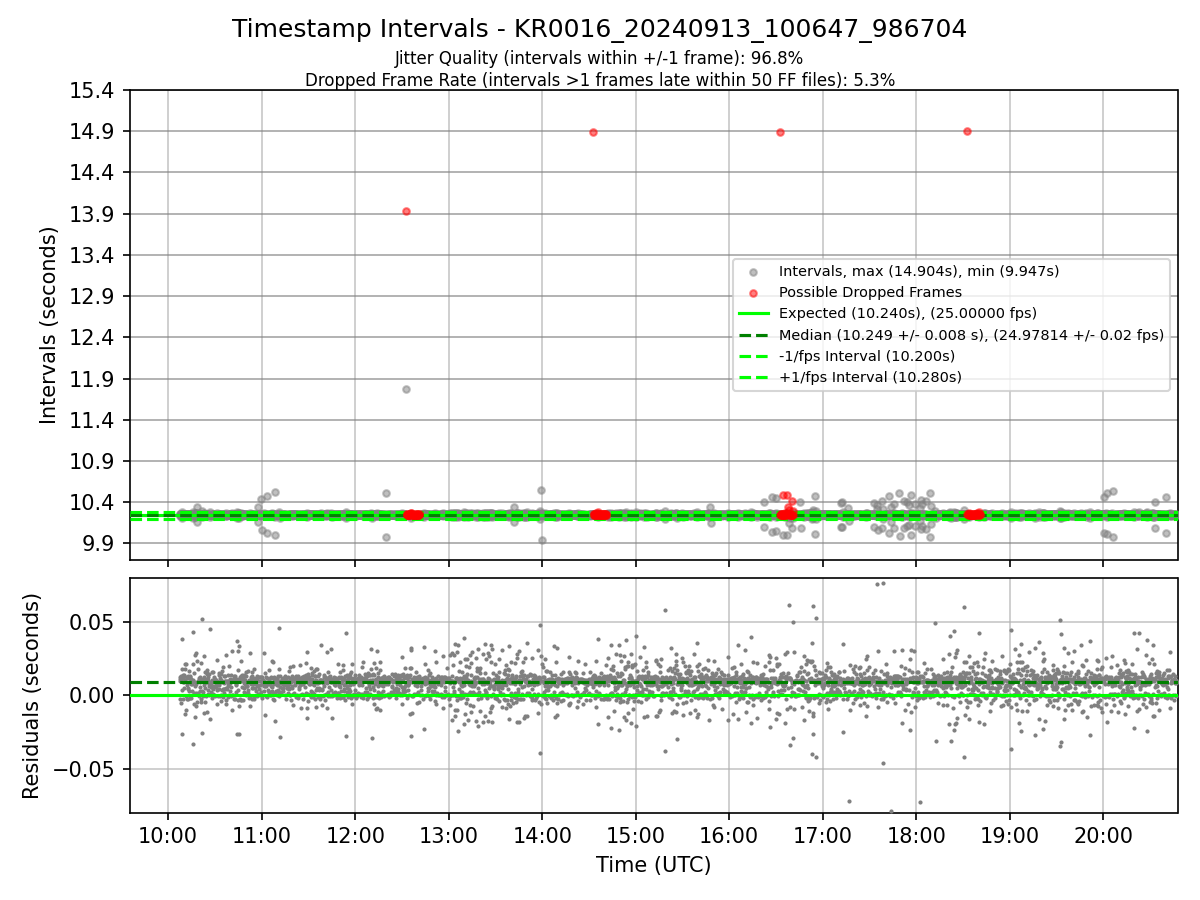
Task: Click the 15:00 time tick label
Action: [x=635, y=835]
